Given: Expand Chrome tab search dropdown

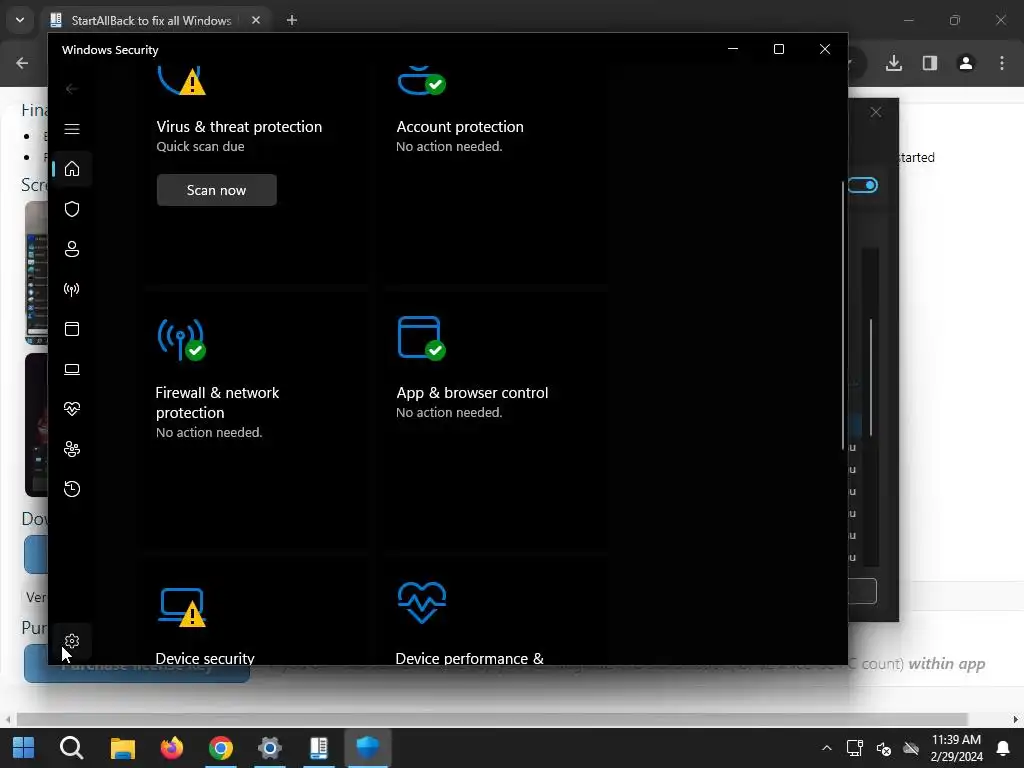Looking at the screenshot, I should (x=20, y=20).
